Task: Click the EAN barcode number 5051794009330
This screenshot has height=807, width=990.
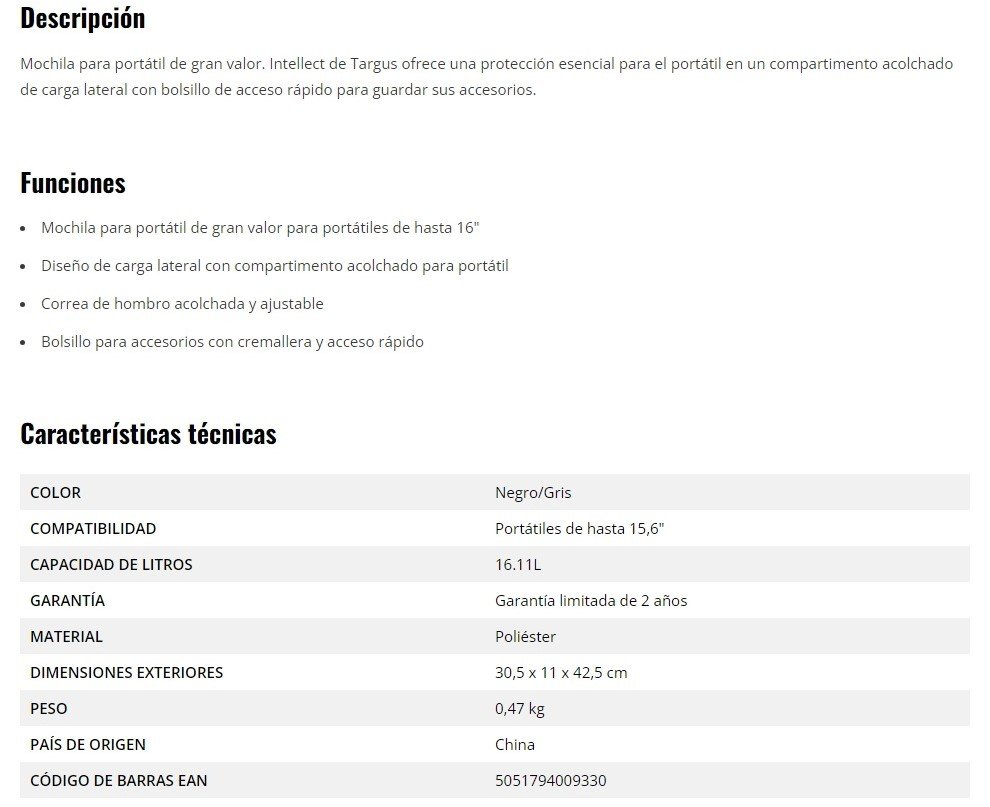Action: (x=550, y=781)
